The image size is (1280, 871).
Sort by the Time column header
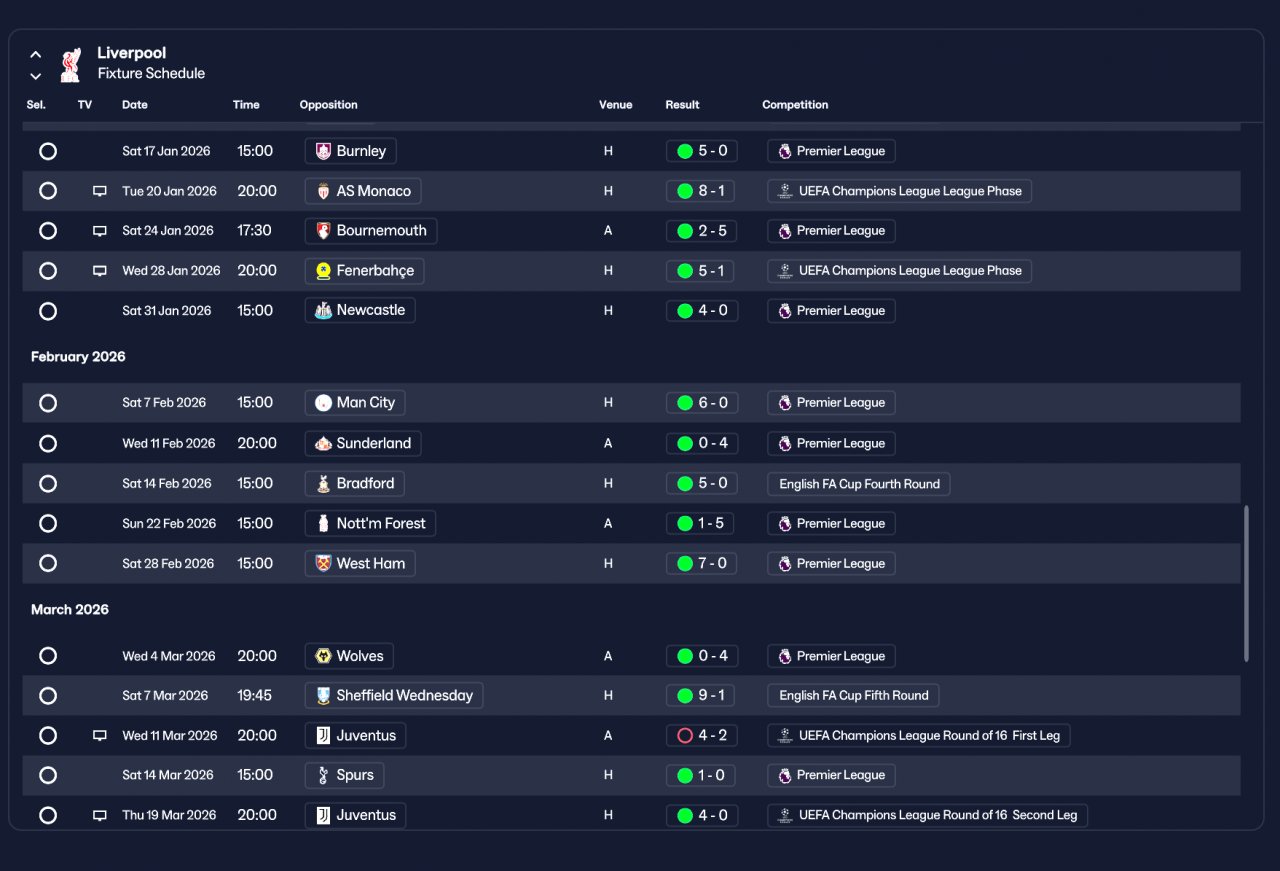tap(246, 105)
